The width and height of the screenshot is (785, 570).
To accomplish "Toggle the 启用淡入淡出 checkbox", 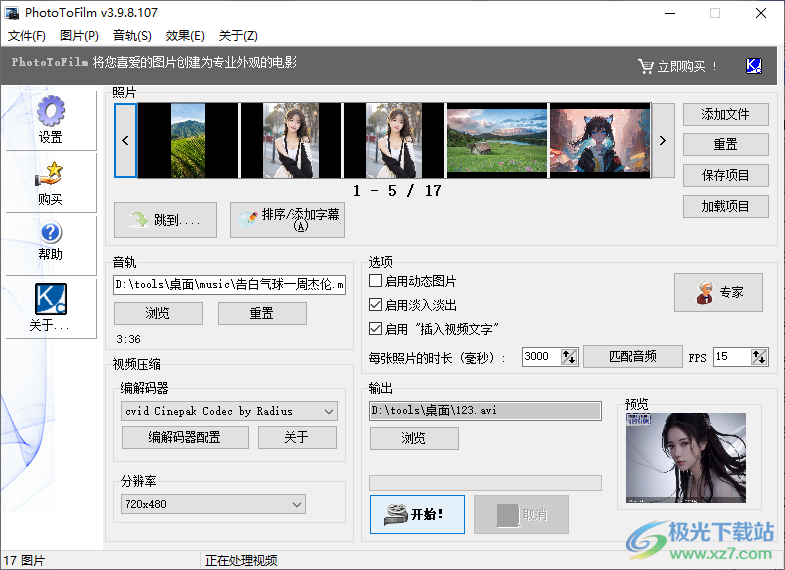I will point(375,305).
